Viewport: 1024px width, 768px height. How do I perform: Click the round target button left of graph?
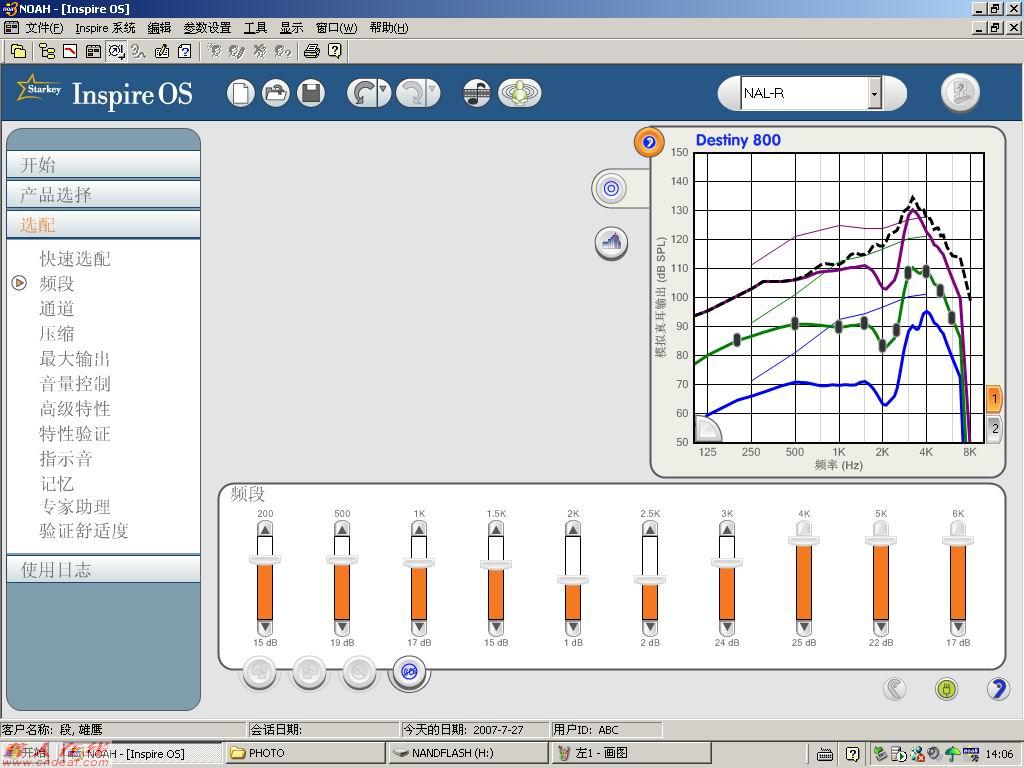611,189
